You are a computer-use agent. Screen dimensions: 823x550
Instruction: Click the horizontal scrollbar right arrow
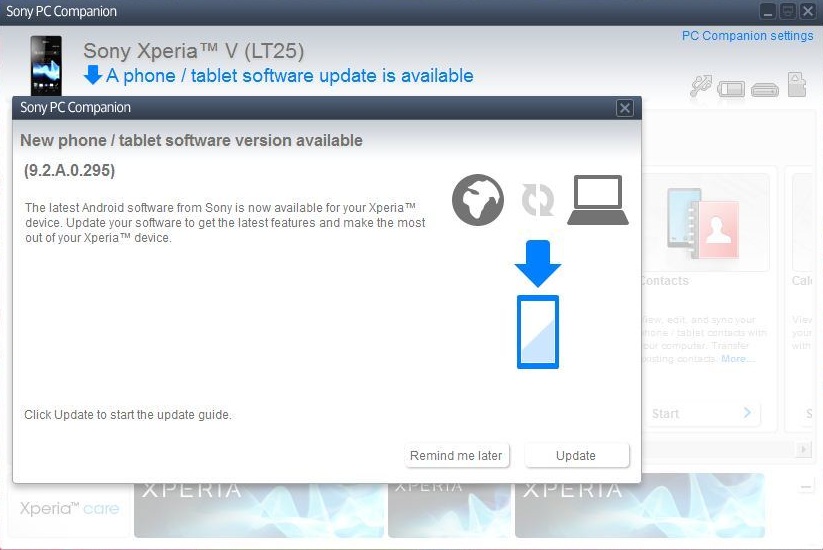tap(803, 449)
